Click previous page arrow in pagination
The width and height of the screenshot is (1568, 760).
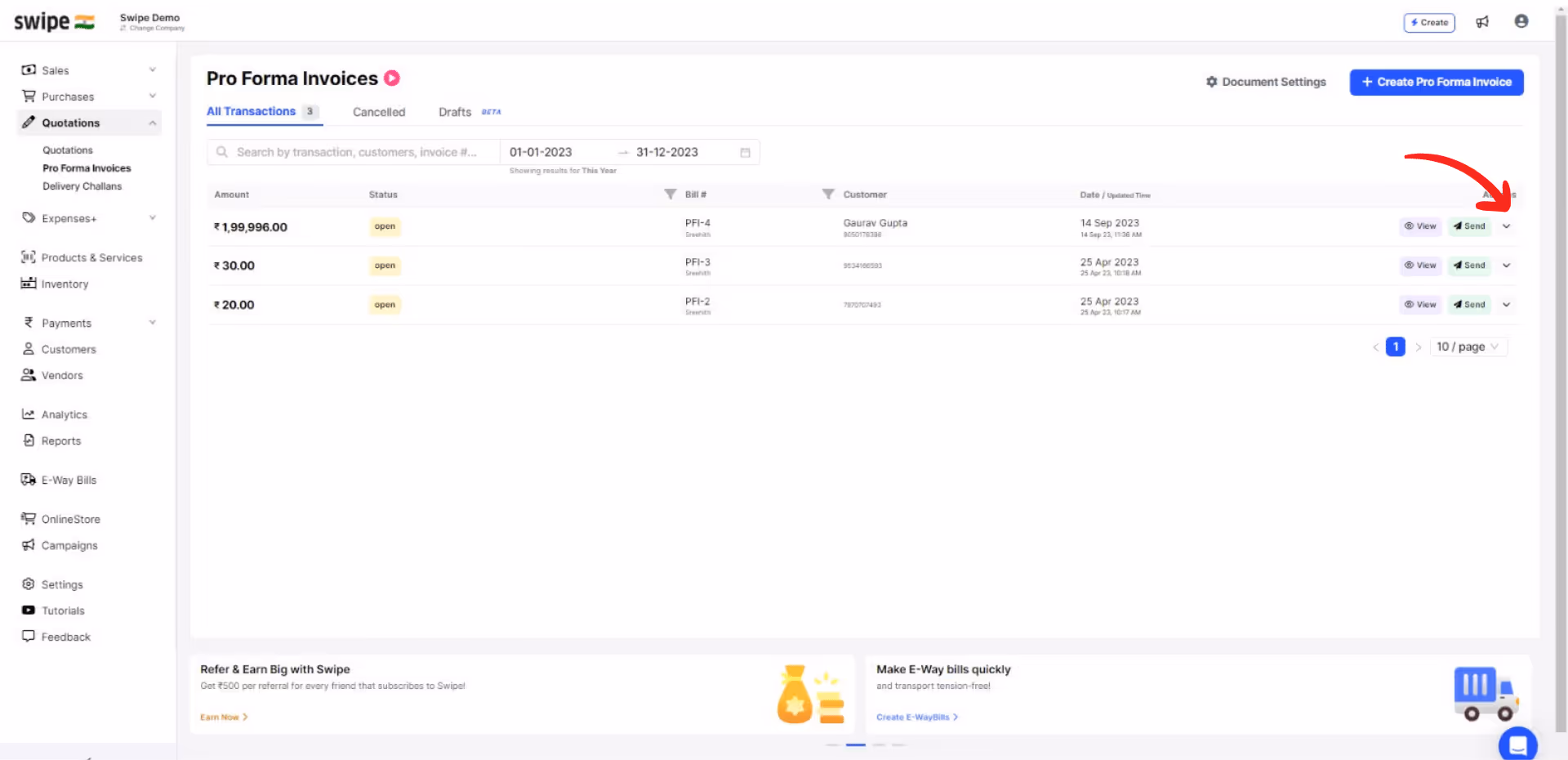tap(1375, 347)
